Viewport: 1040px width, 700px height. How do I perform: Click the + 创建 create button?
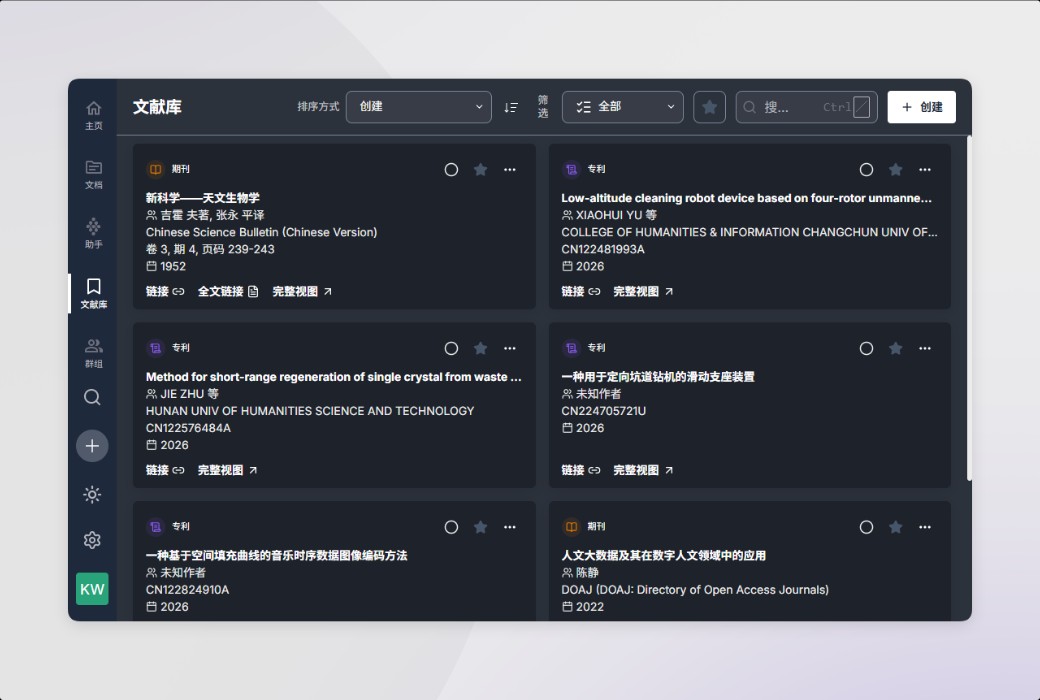coord(921,107)
